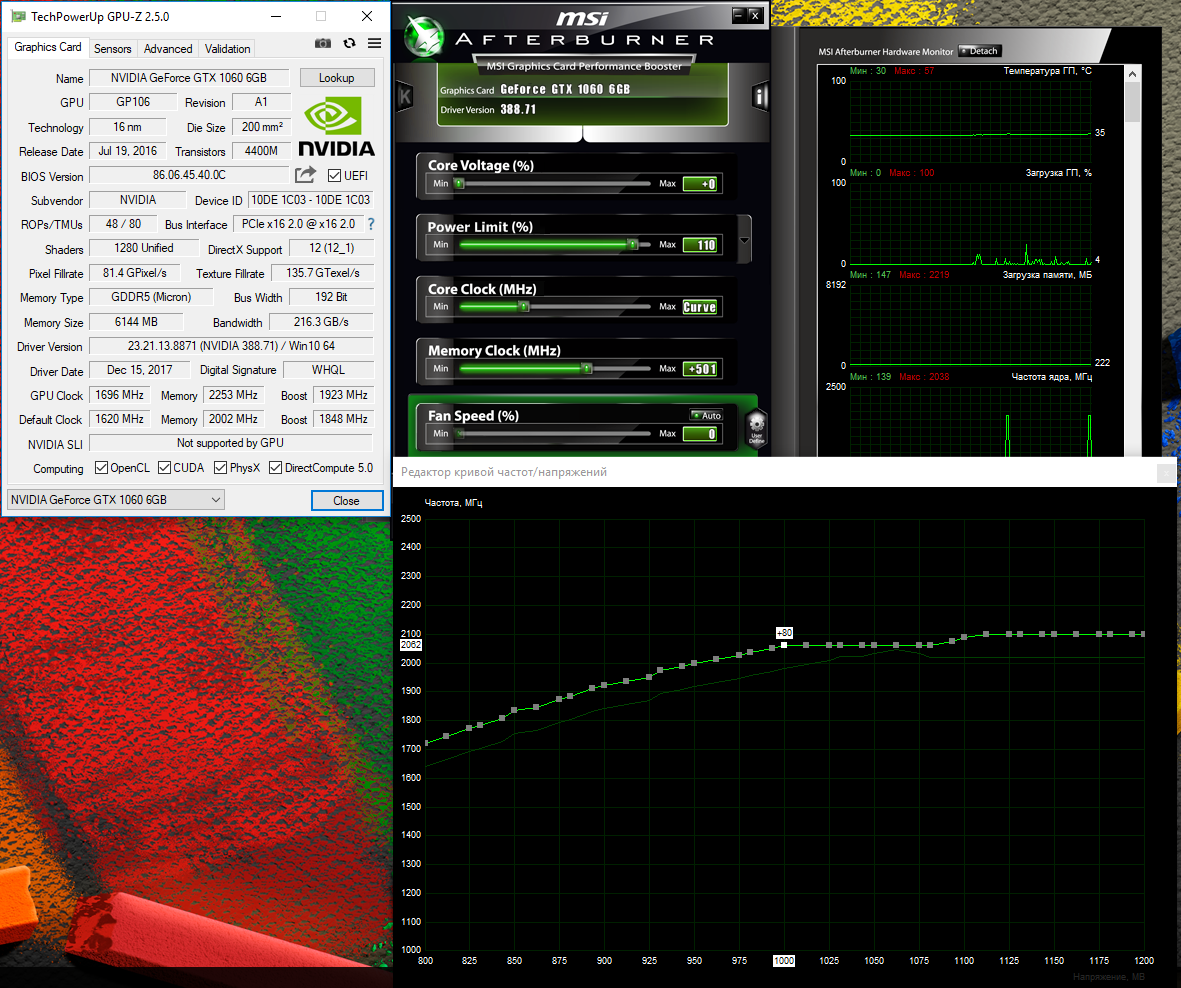
Task: Switch to the Graphics Card tab
Action: point(47,47)
